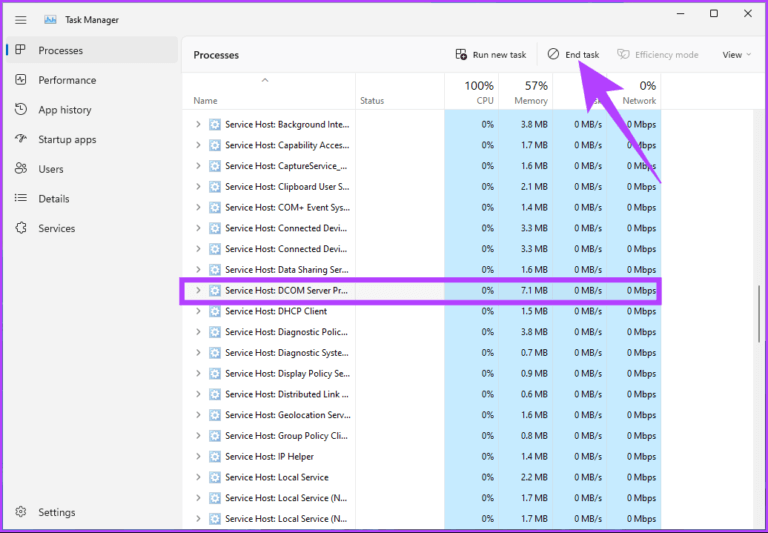Screen dimensions: 768x533
Task: Click gear icon of DHCP Client process
Action: [x=215, y=311]
